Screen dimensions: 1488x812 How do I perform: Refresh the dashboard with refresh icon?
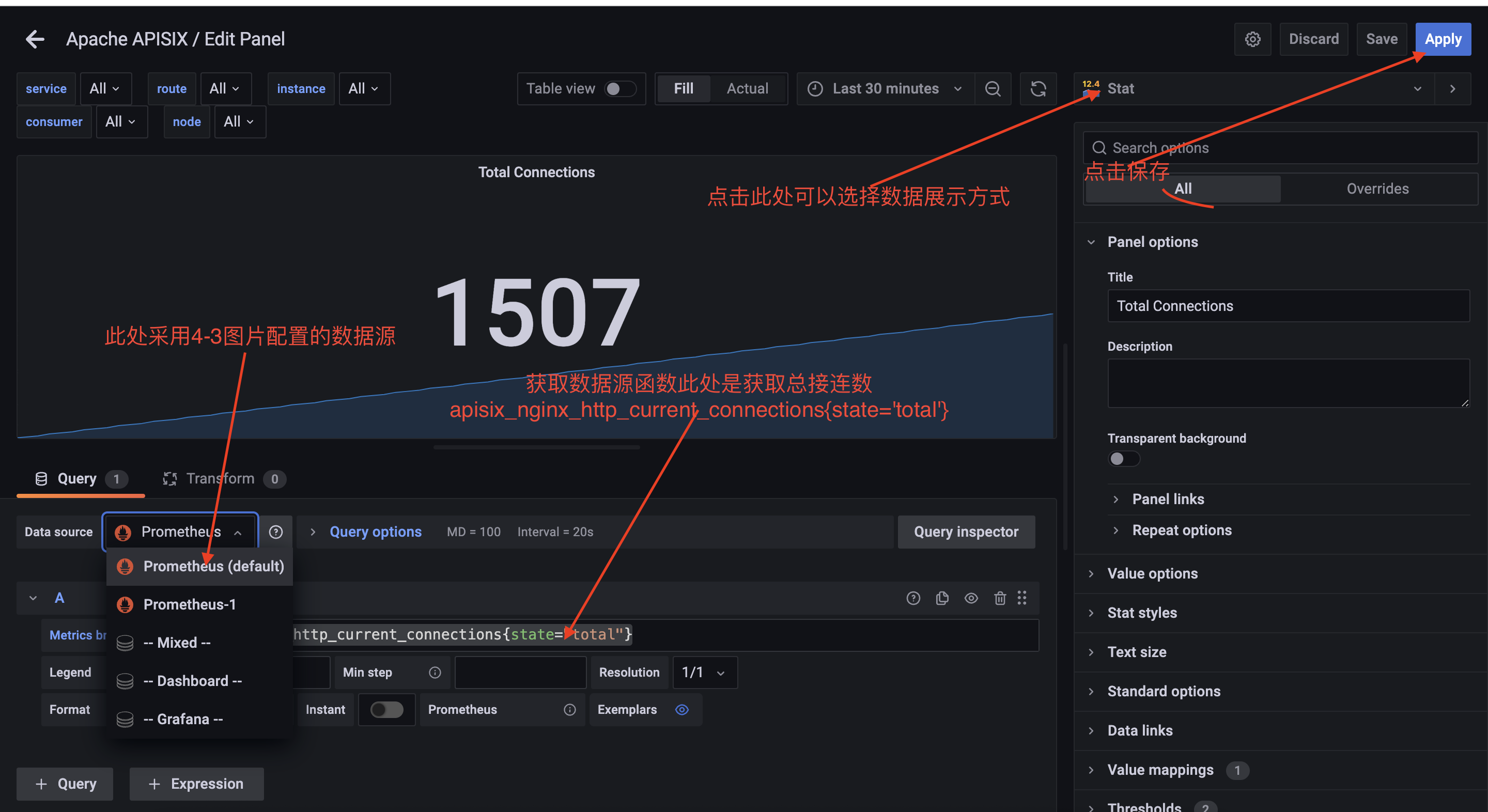click(1038, 89)
